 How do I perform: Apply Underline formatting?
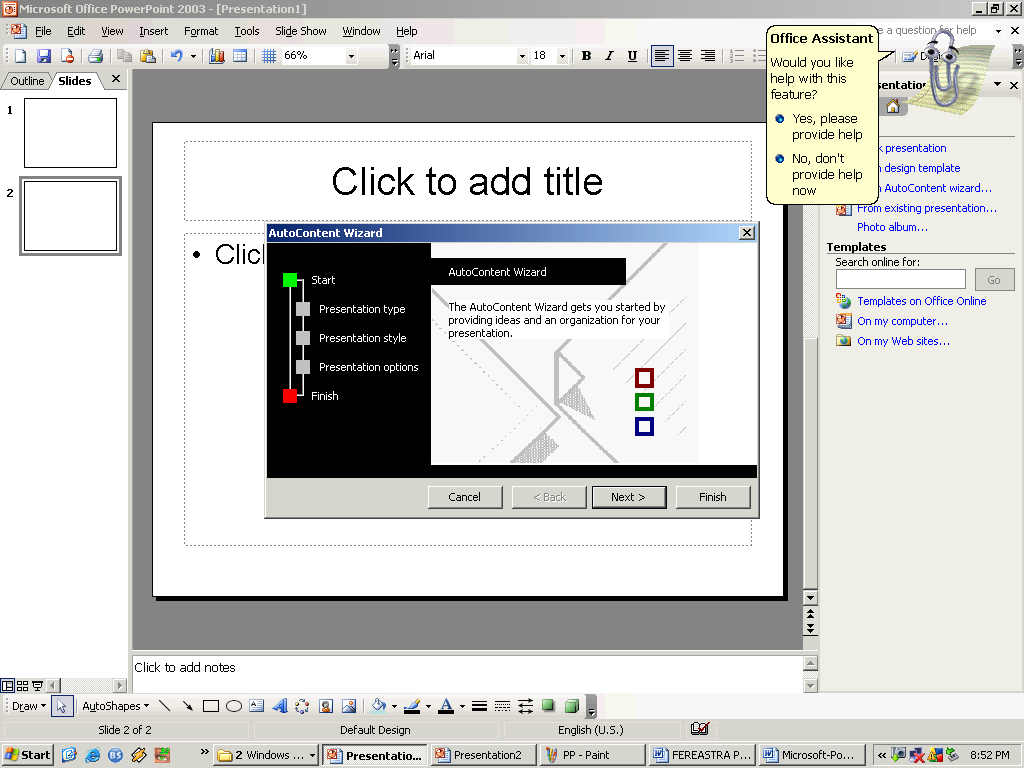coord(632,56)
